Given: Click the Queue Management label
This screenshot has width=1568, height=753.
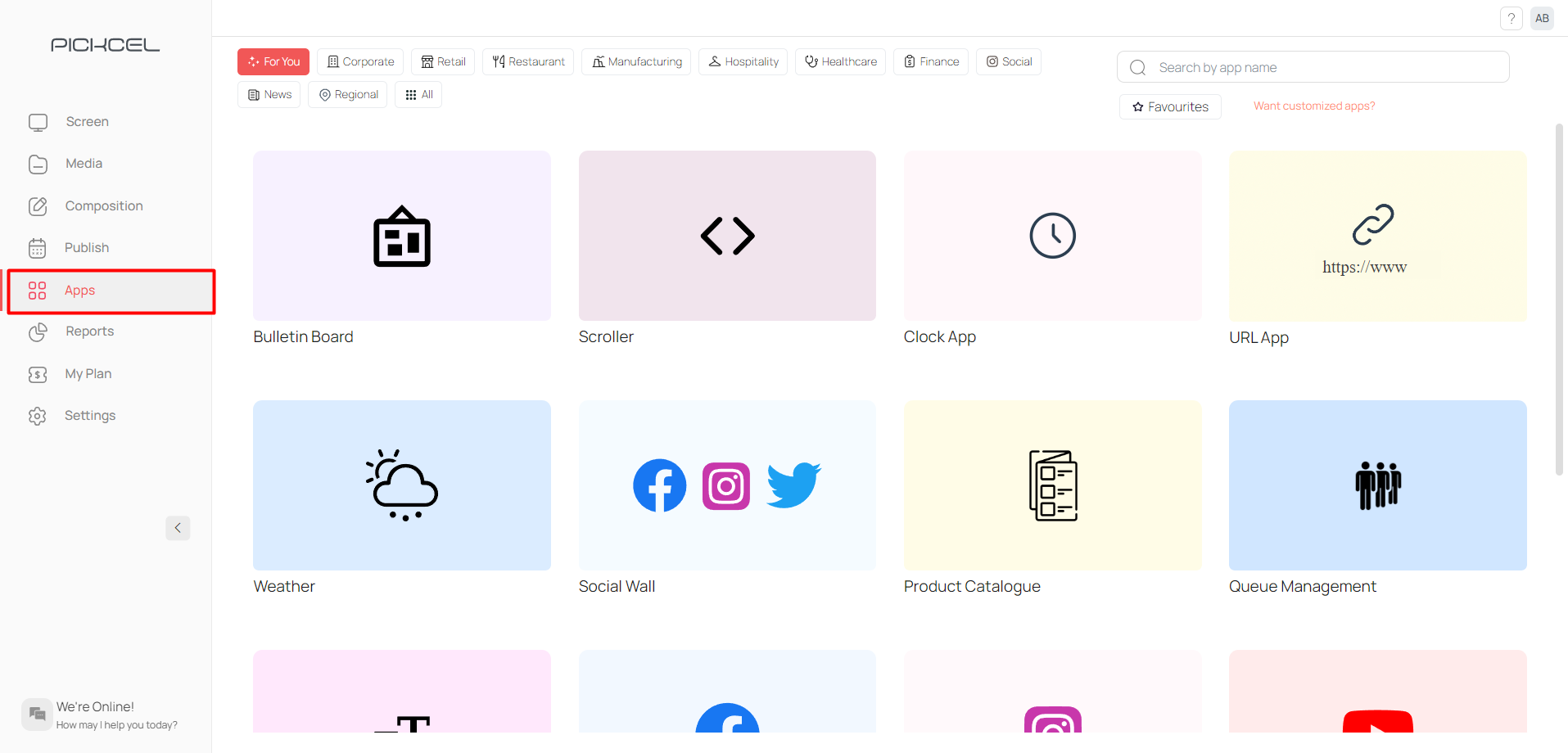Looking at the screenshot, I should click(1303, 587).
